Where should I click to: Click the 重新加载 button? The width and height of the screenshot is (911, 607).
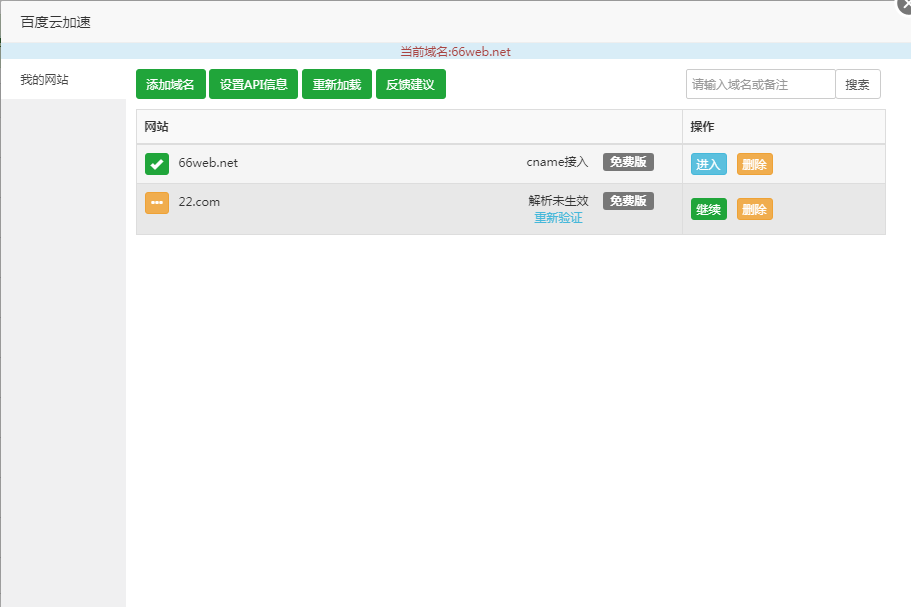click(337, 84)
